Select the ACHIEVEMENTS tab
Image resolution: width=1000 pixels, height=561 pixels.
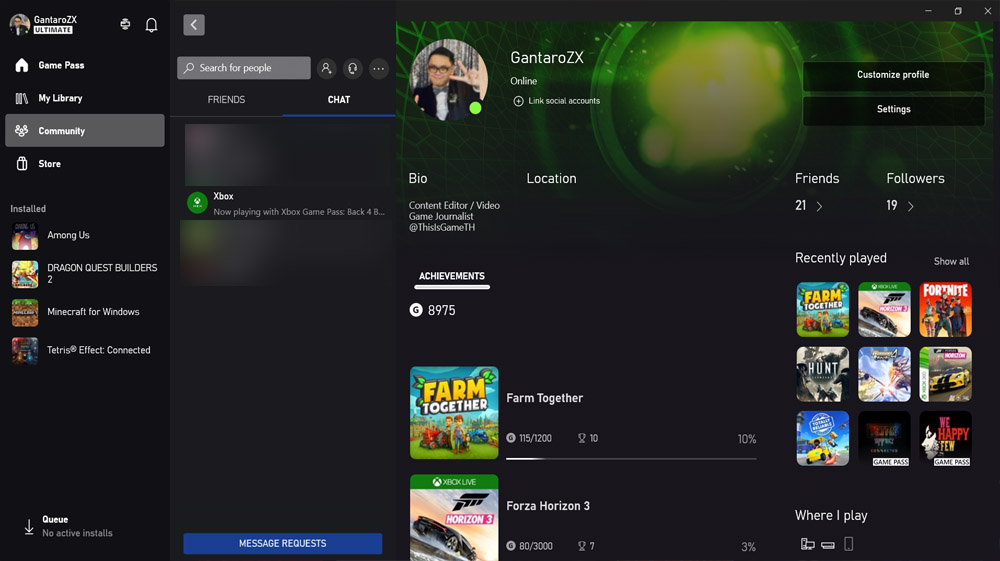[452, 276]
